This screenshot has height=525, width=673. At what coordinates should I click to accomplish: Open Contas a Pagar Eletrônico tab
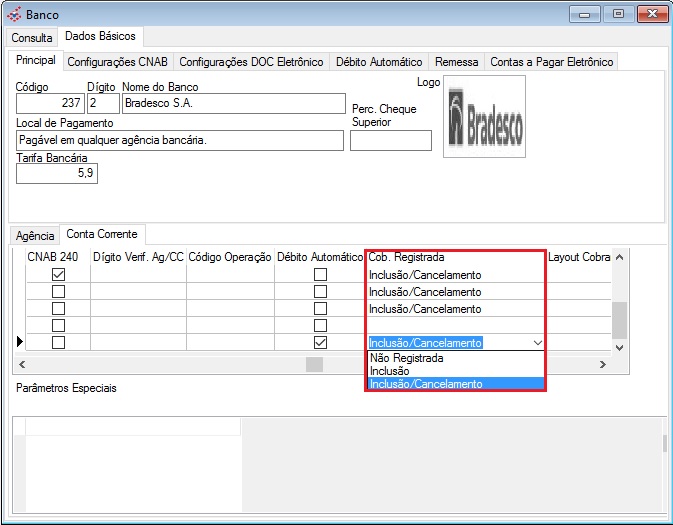[x=551, y=62]
